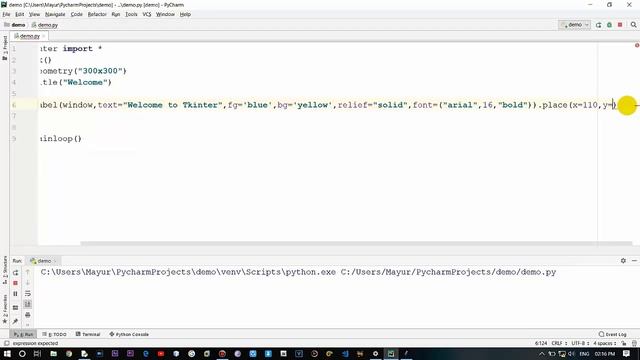
Task: Stop the program using the top toolbar stop icon
Action: pos(620,25)
